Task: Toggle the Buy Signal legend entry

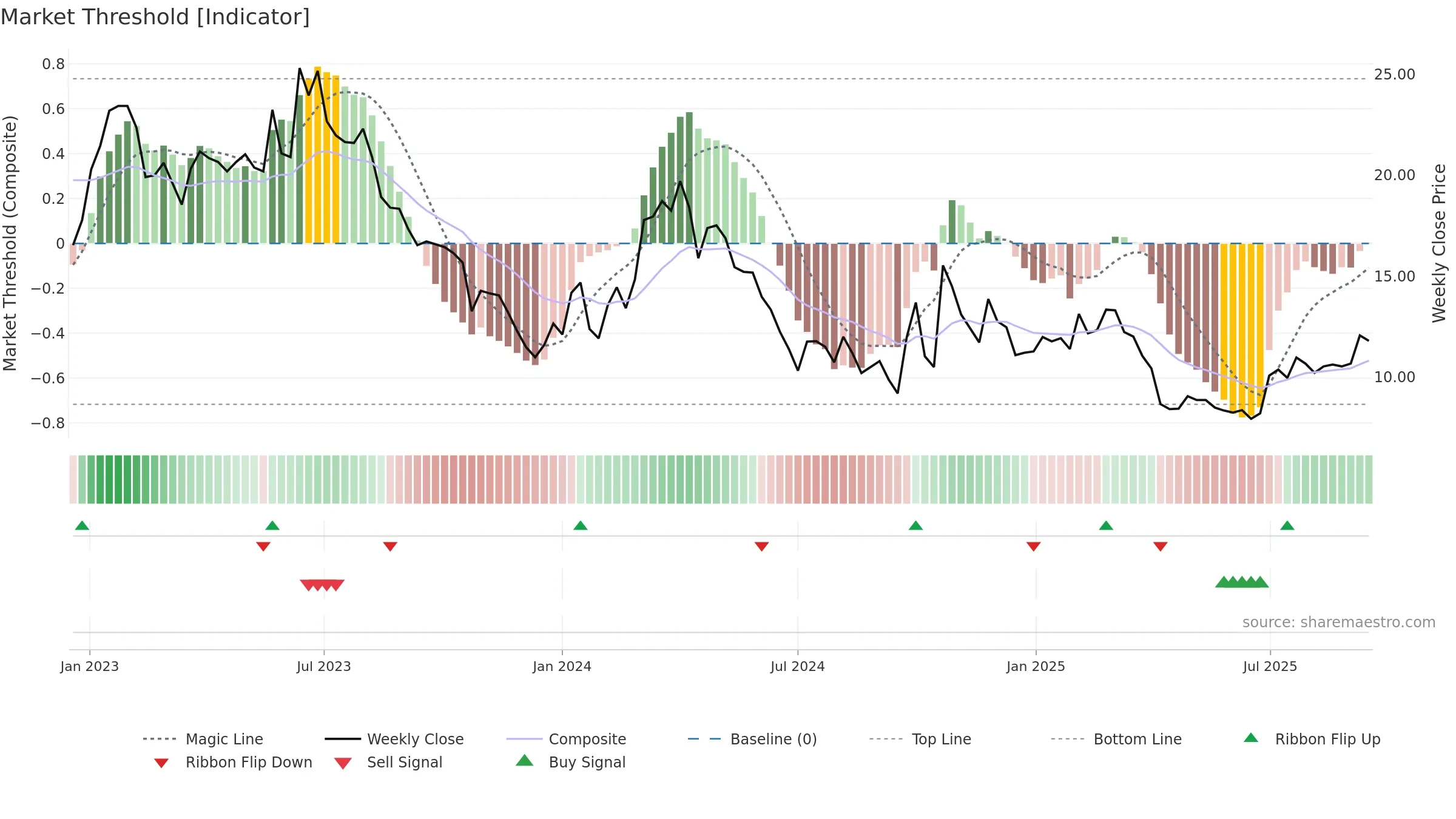Action: click(x=570, y=762)
